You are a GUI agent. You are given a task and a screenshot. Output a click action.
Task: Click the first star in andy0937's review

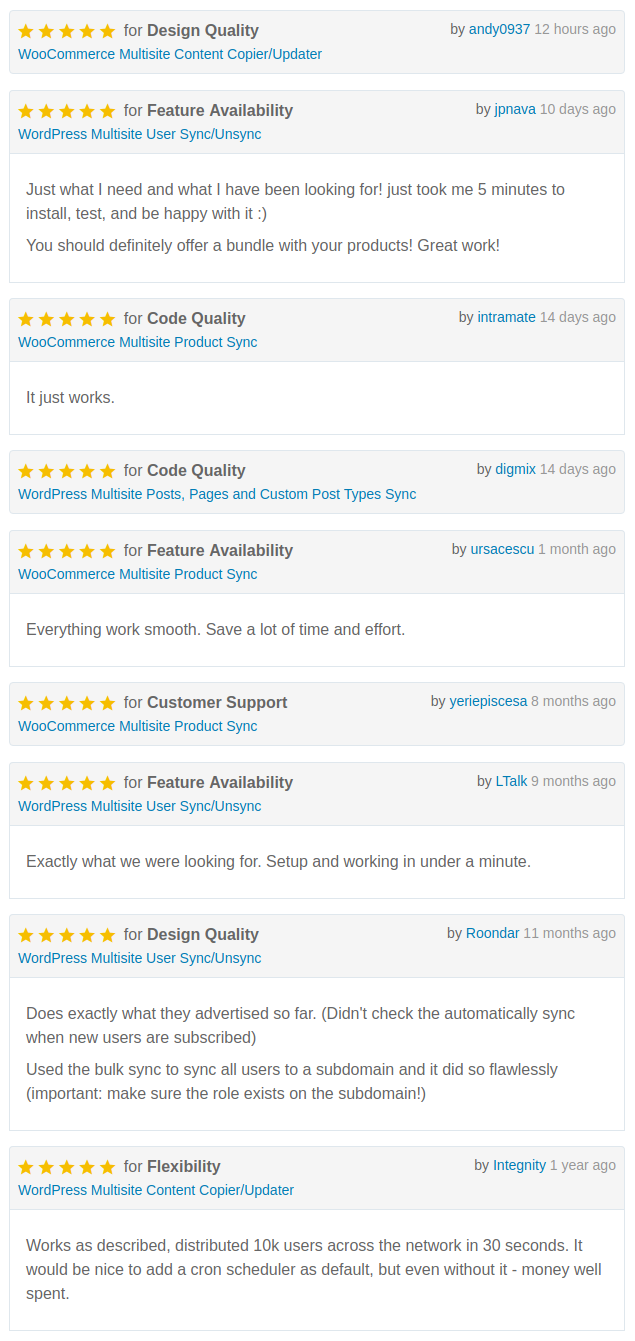pyautogui.click(x=26, y=31)
